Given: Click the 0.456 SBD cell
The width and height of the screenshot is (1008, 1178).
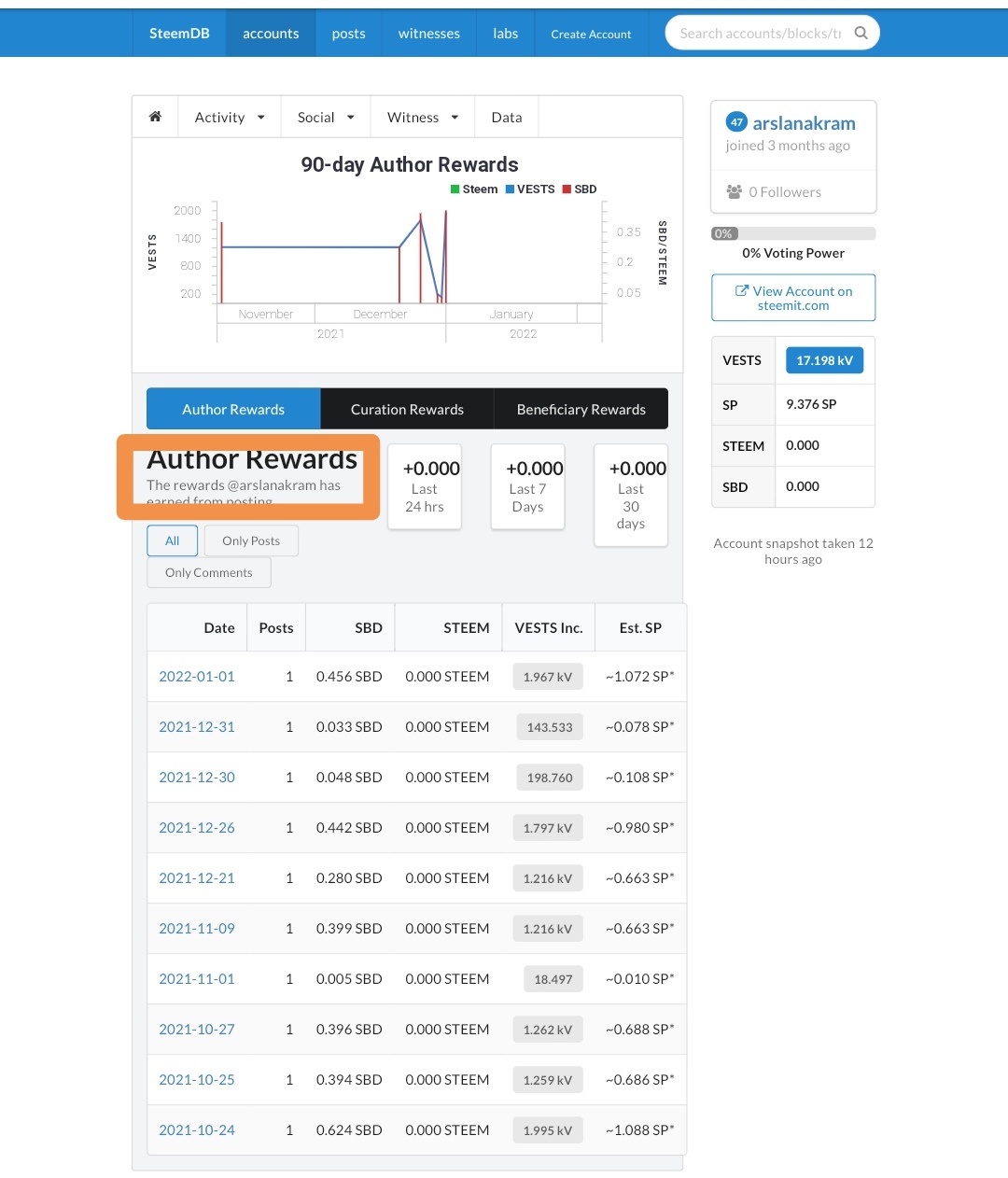Looking at the screenshot, I should 349,676.
